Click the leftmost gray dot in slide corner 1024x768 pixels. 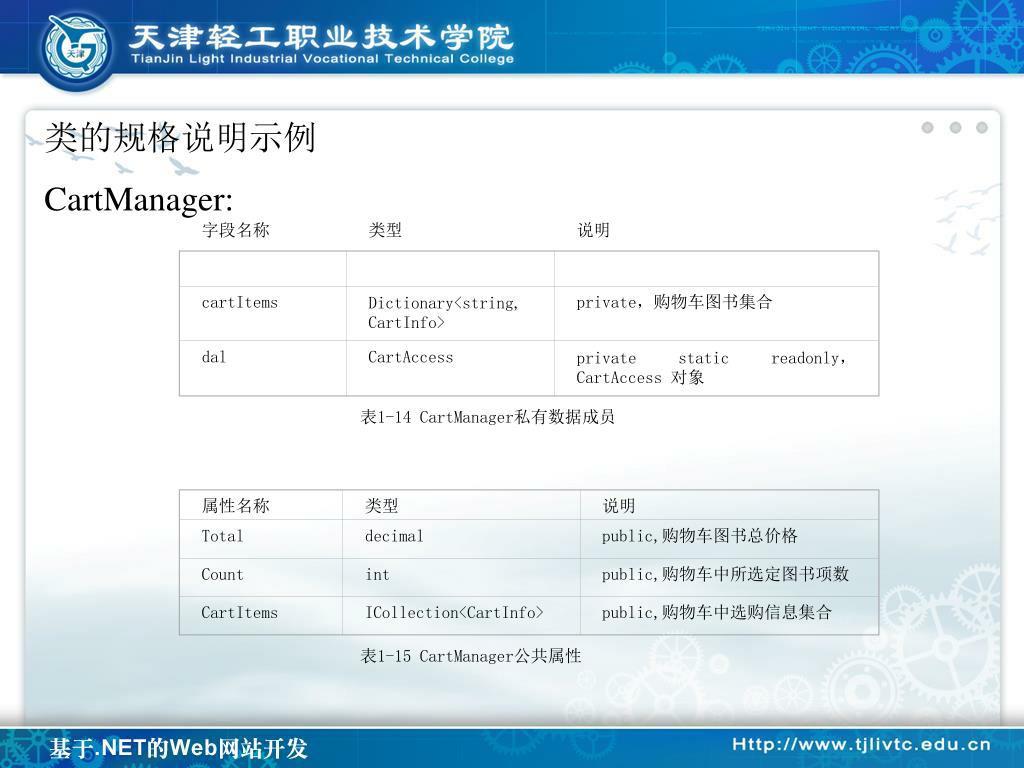(927, 127)
